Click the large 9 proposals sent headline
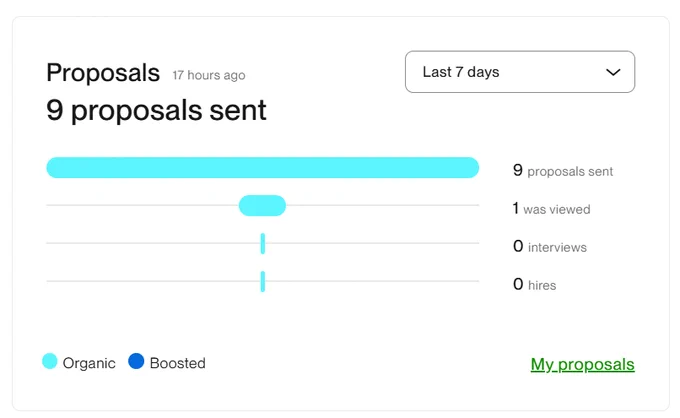This screenshot has height=418, width=680. point(156,110)
